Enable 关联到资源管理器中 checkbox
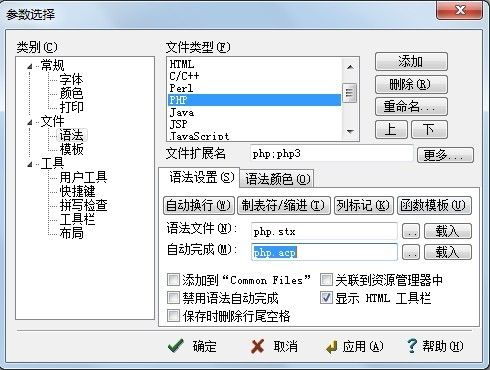This screenshot has height=370, width=490. (x=326, y=280)
